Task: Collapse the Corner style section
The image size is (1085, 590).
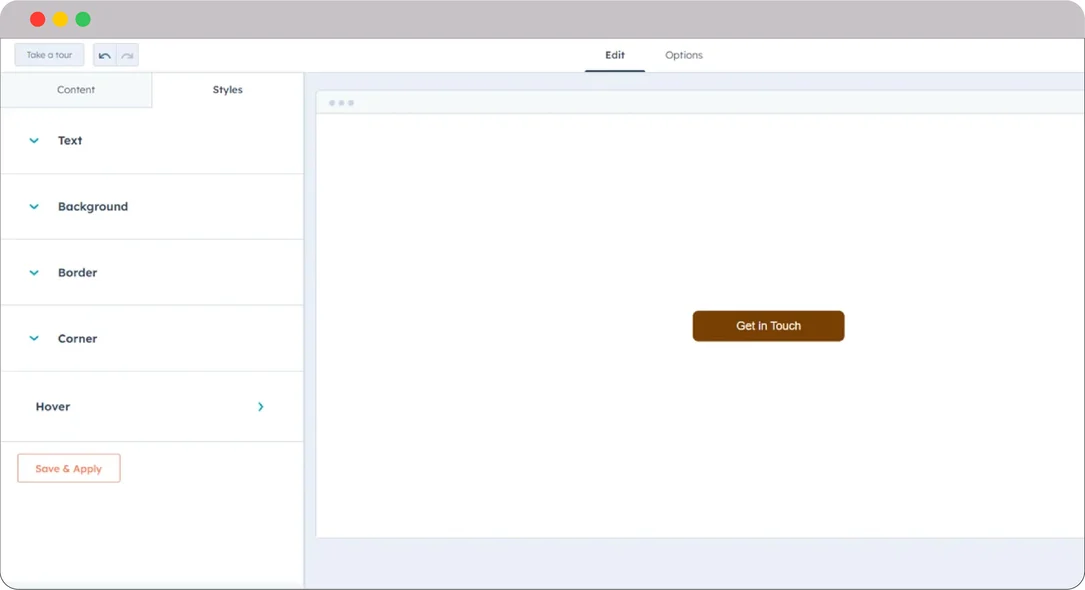Action: [33, 338]
